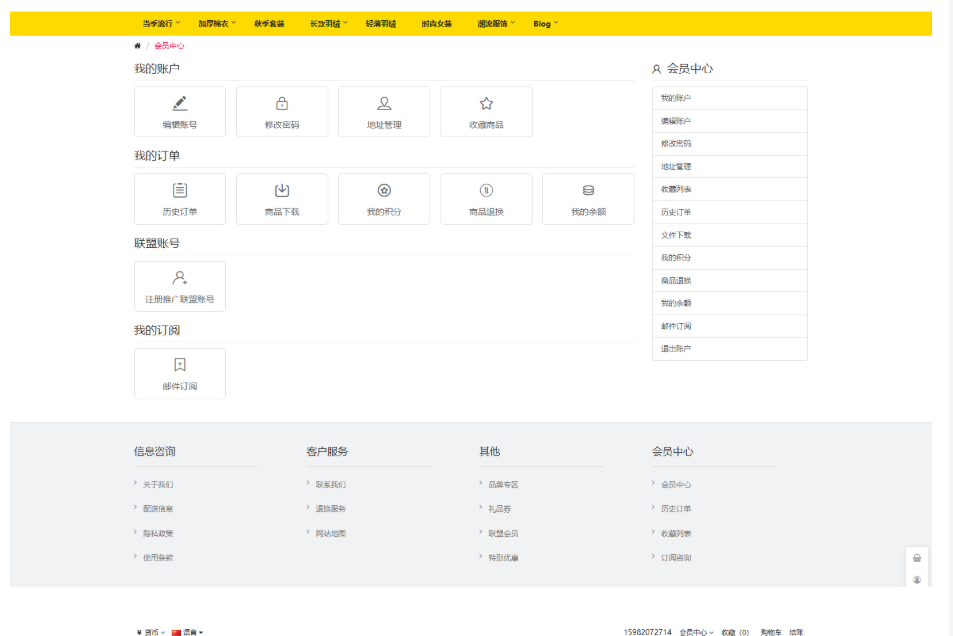Go to 秋季套装 category
This screenshot has height=636, width=953.
[x=269, y=24]
